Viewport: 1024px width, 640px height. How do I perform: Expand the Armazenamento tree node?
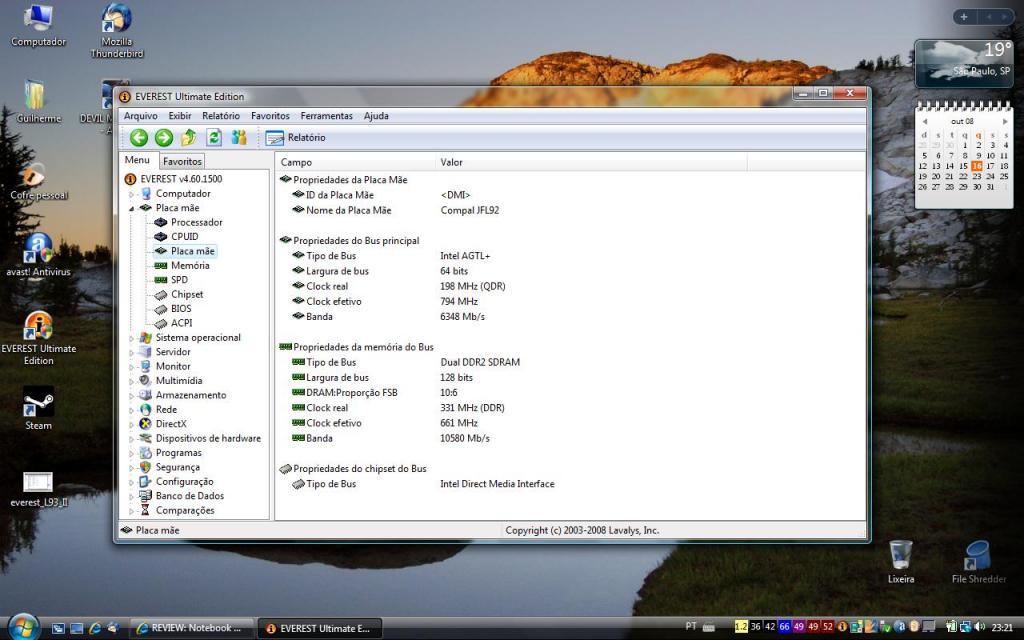[x=131, y=396]
